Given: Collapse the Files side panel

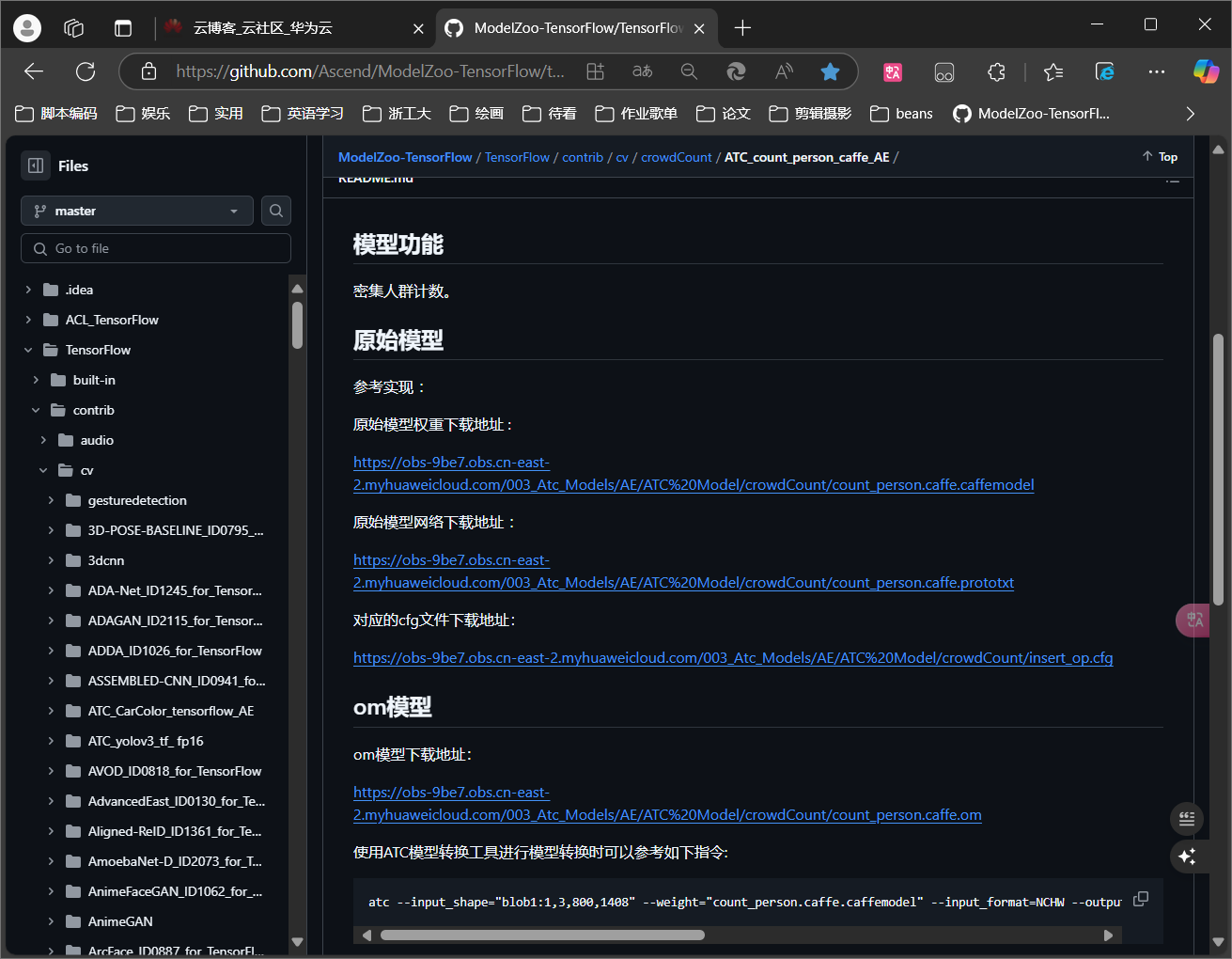Looking at the screenshot, I should click(x=36, y=165).
